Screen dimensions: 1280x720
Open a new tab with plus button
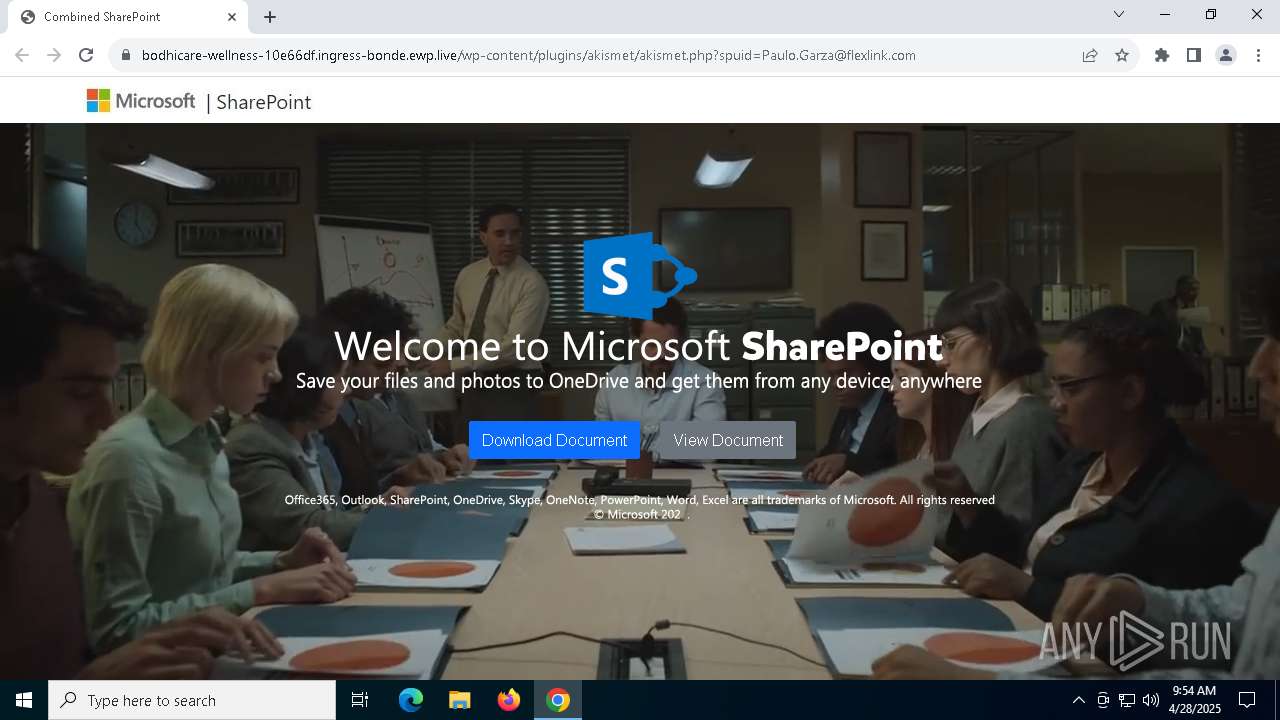click(270, 17)
